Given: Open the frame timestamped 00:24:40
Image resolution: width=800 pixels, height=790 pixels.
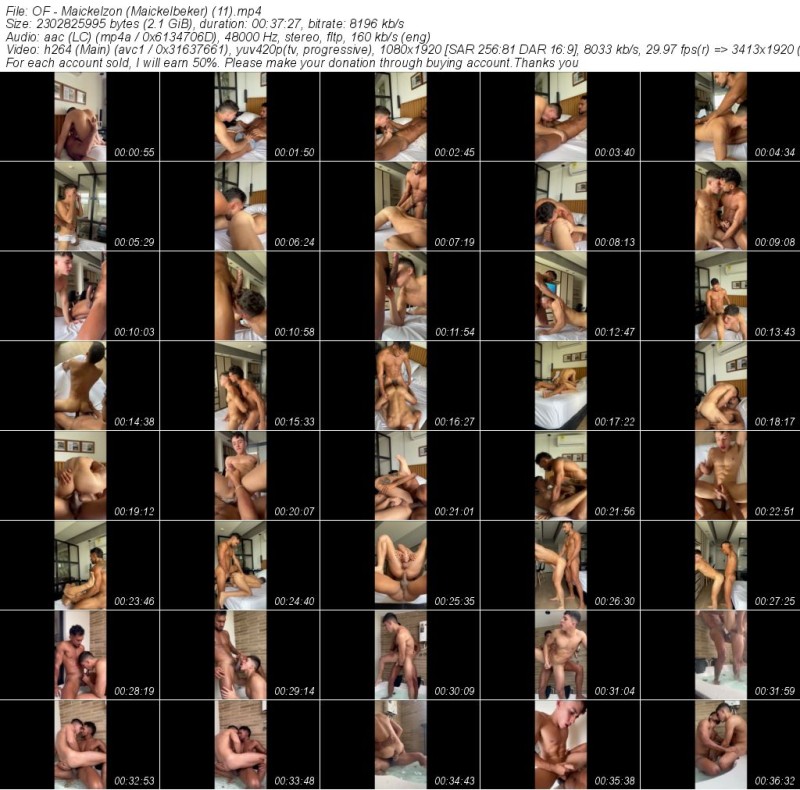Looking at the screenshot, I should (x=240, y=566).
